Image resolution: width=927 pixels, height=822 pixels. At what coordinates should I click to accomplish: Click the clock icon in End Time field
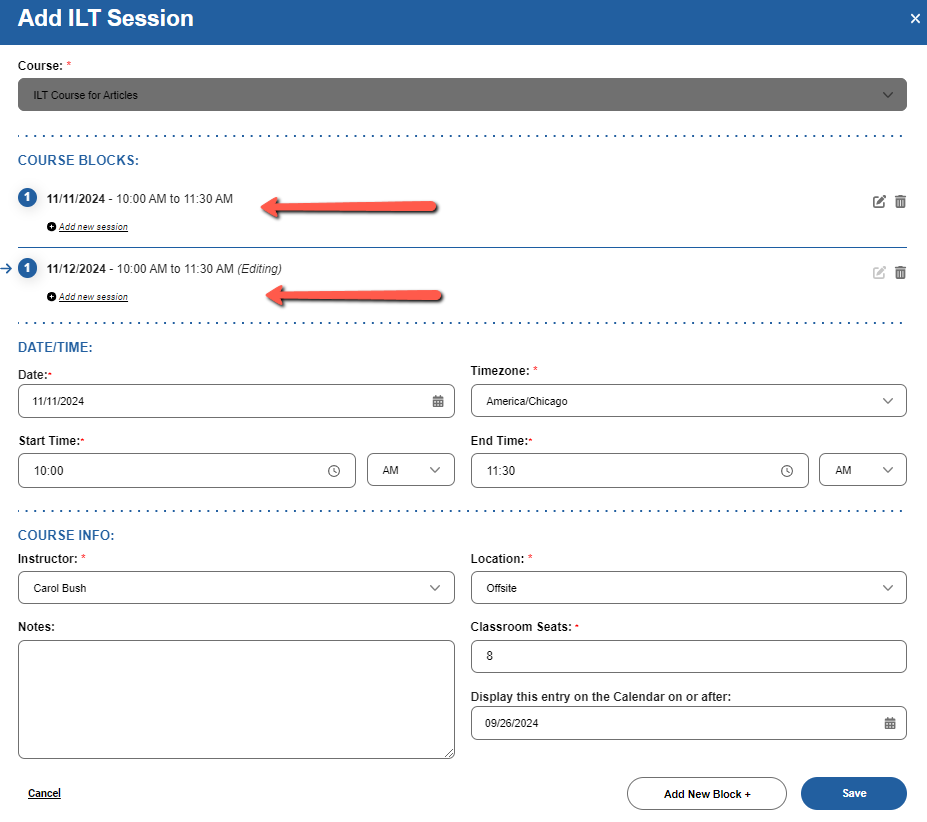click(786, 469)
